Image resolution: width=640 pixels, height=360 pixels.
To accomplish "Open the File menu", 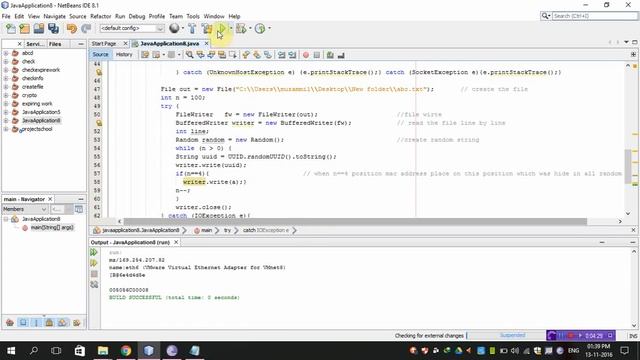I will pyautogui.click(x=6, y=16).
